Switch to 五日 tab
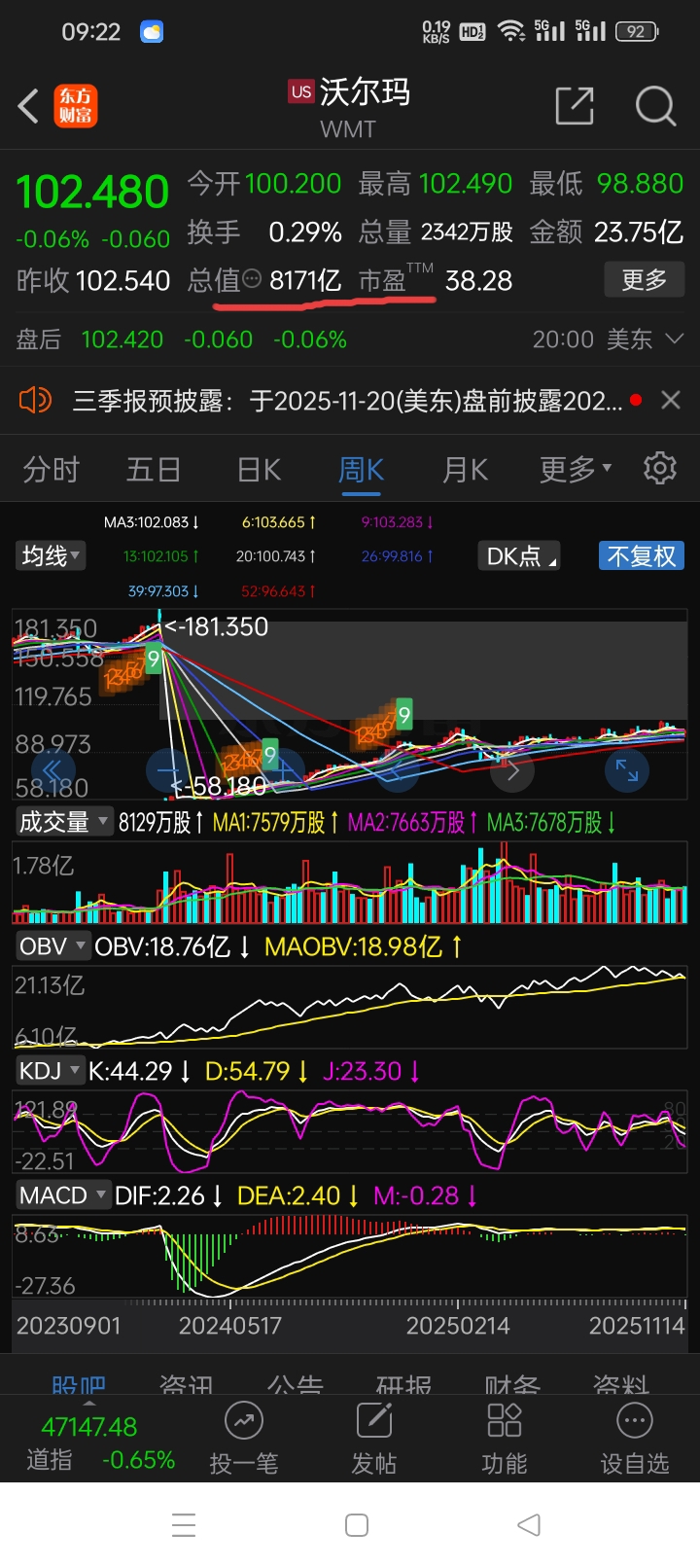The width and height of the screenshot is (700, 1568). click(154, 470)
